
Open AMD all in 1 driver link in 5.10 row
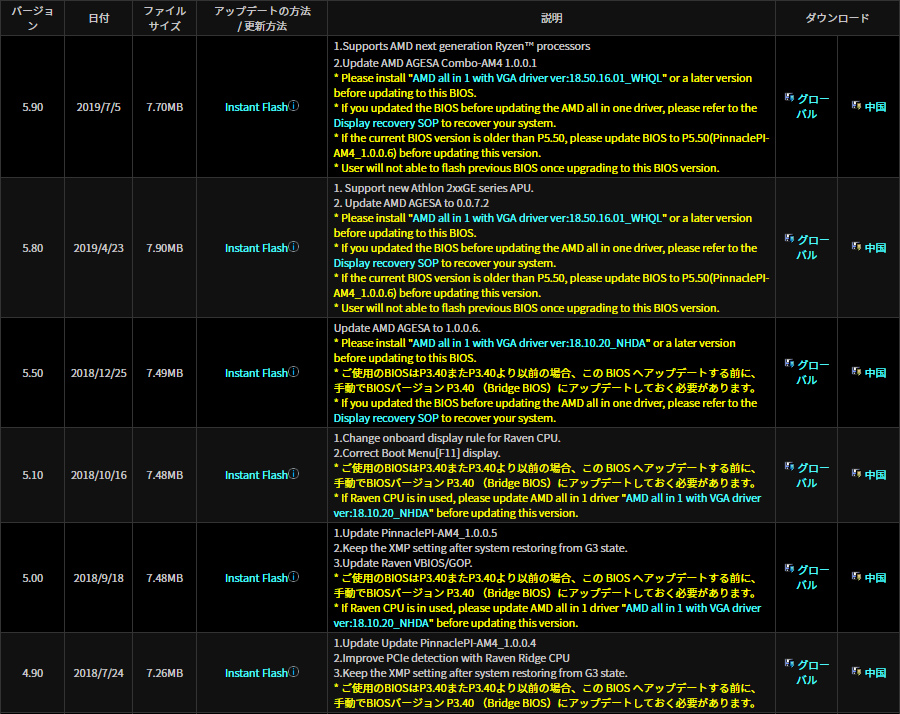coord(691,498)
